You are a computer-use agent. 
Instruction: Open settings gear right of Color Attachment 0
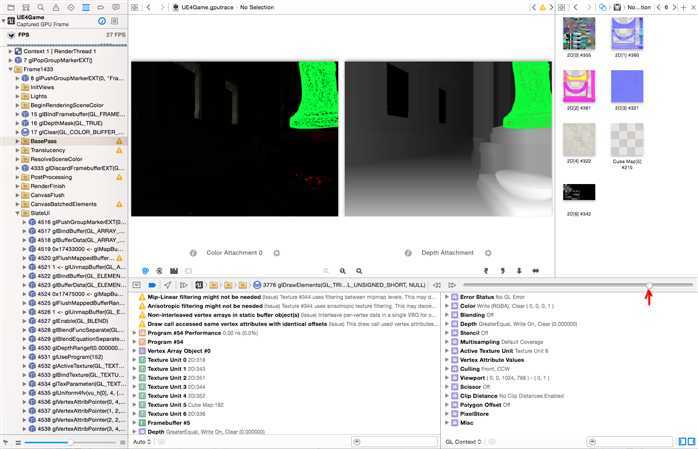[276, 253]
